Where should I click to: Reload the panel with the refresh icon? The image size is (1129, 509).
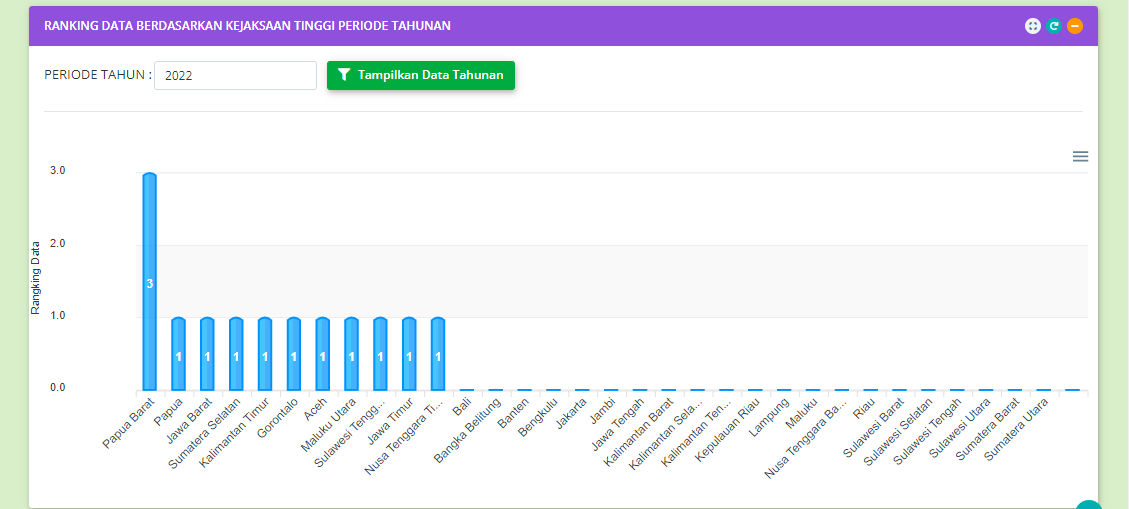(1054, 26)
